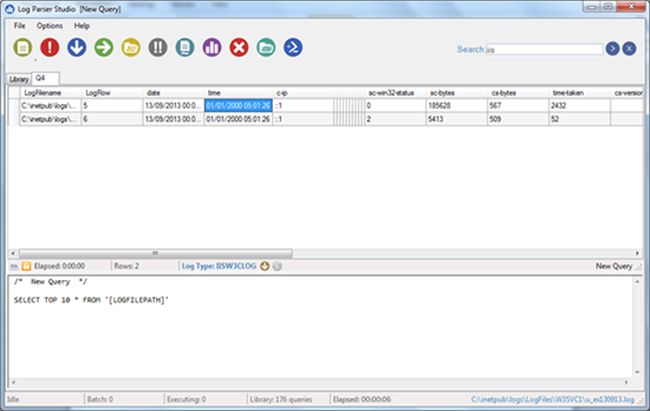Click the log file path link in status bar
The image size is (650, 411).
tap(553, 399)
